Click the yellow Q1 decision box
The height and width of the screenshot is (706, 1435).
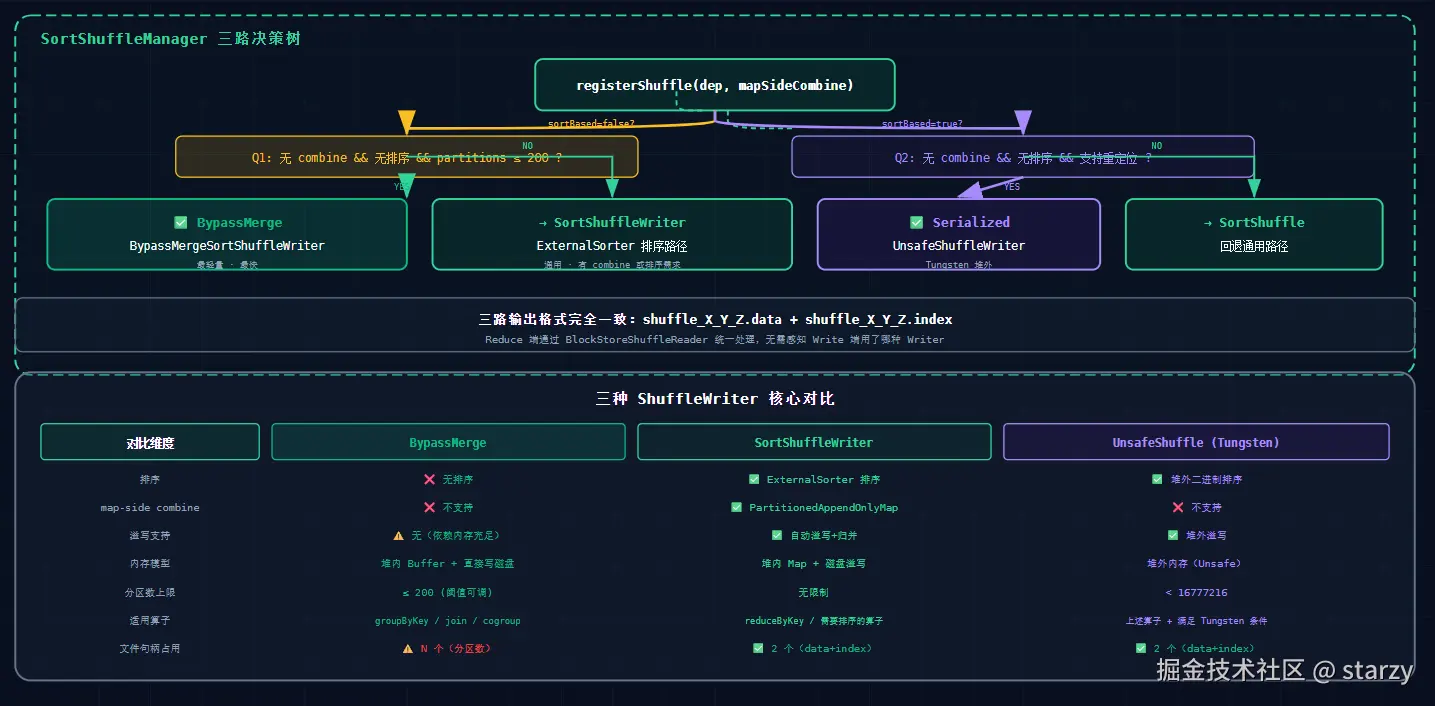point(407,157)
